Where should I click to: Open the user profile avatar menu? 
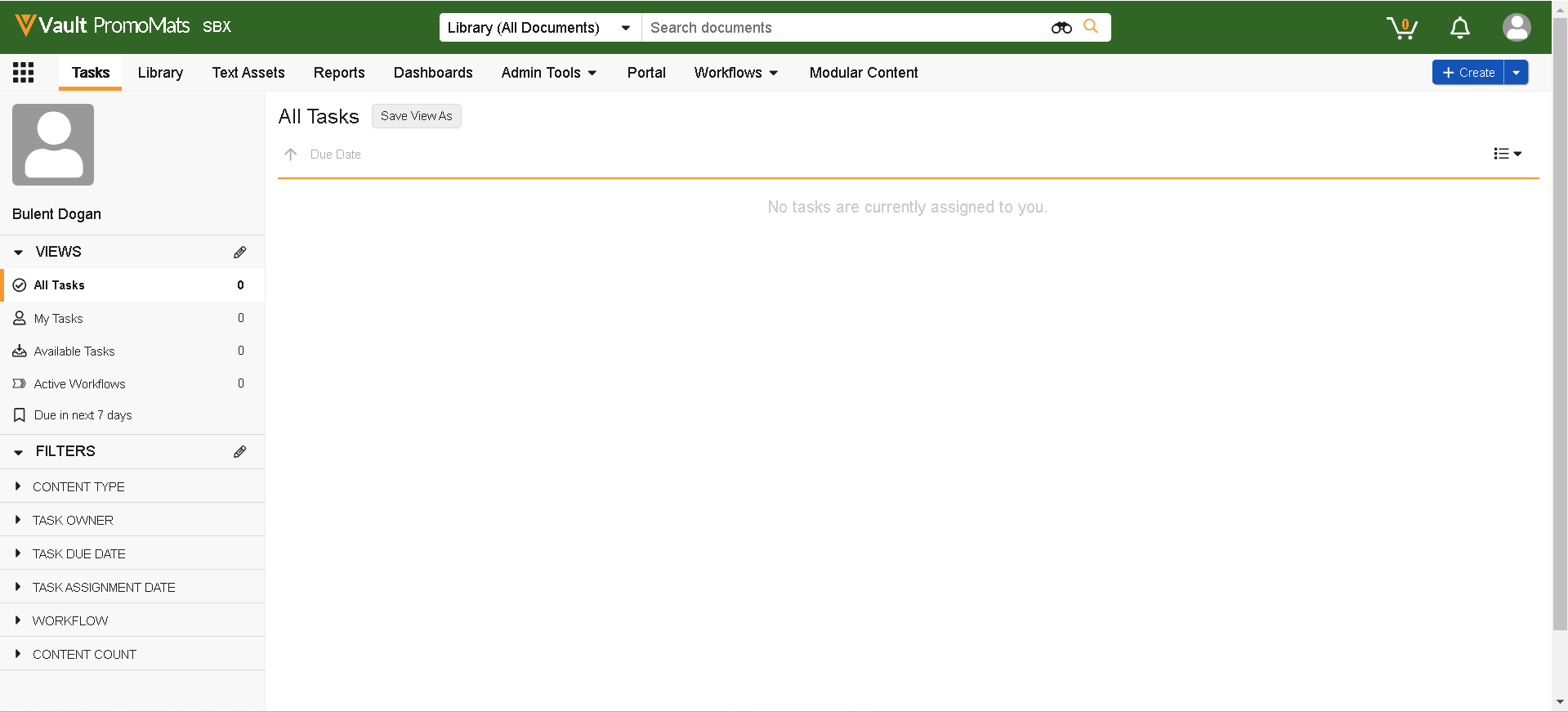point(1516,28)
